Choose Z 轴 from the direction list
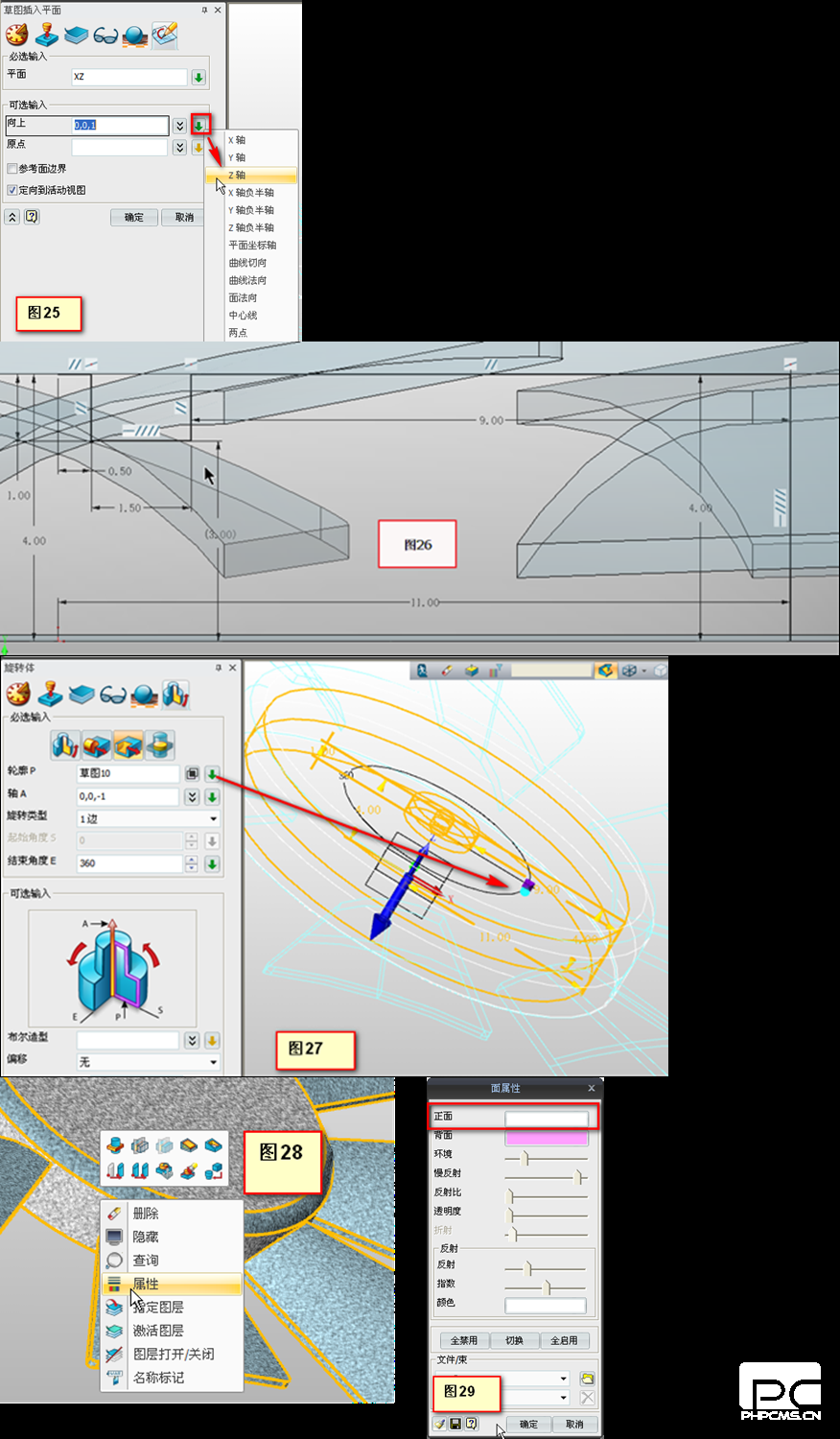The image size is (840, 1439). 251,176
